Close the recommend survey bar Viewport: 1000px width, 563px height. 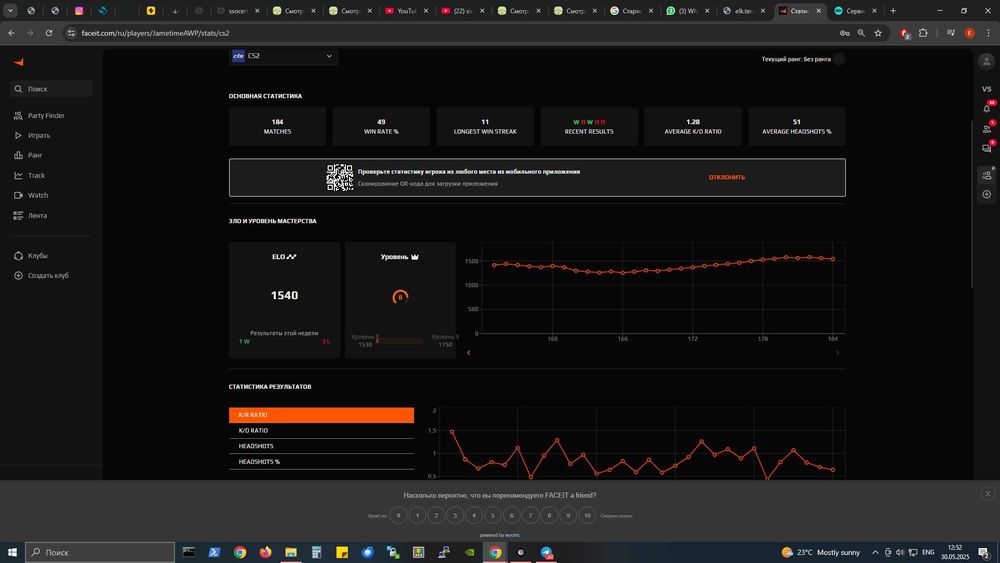pyautogui.click(x=987, y=494)
